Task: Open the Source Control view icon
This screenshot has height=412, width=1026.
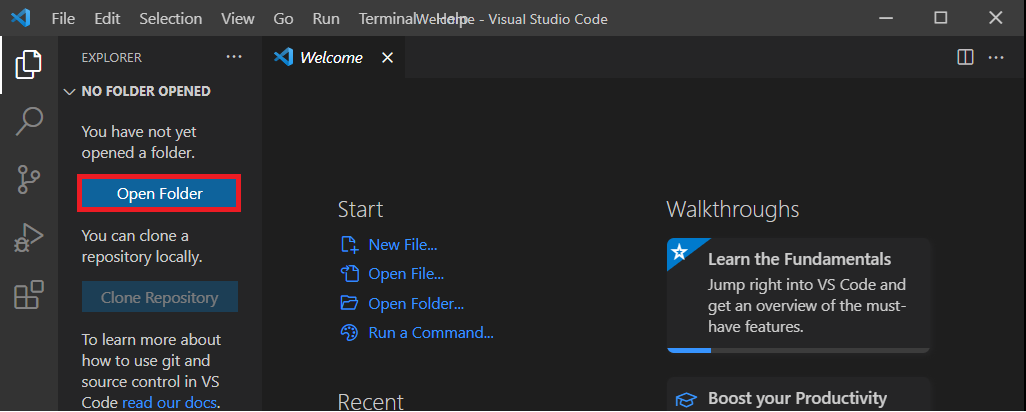Action: click(29, 179)
